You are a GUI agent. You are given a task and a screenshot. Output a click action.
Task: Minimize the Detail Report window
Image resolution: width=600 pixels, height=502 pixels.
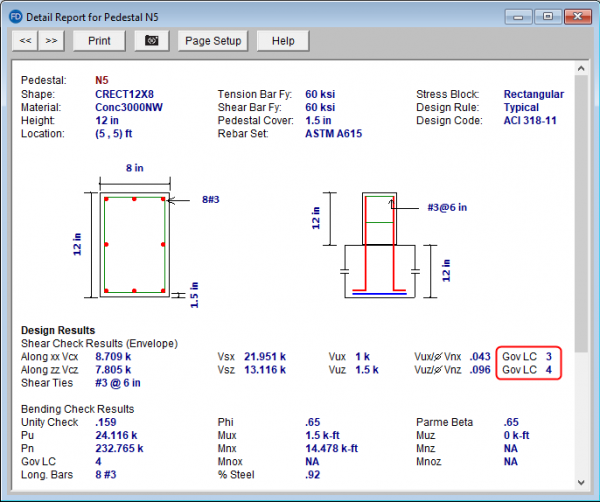point(518,17)
